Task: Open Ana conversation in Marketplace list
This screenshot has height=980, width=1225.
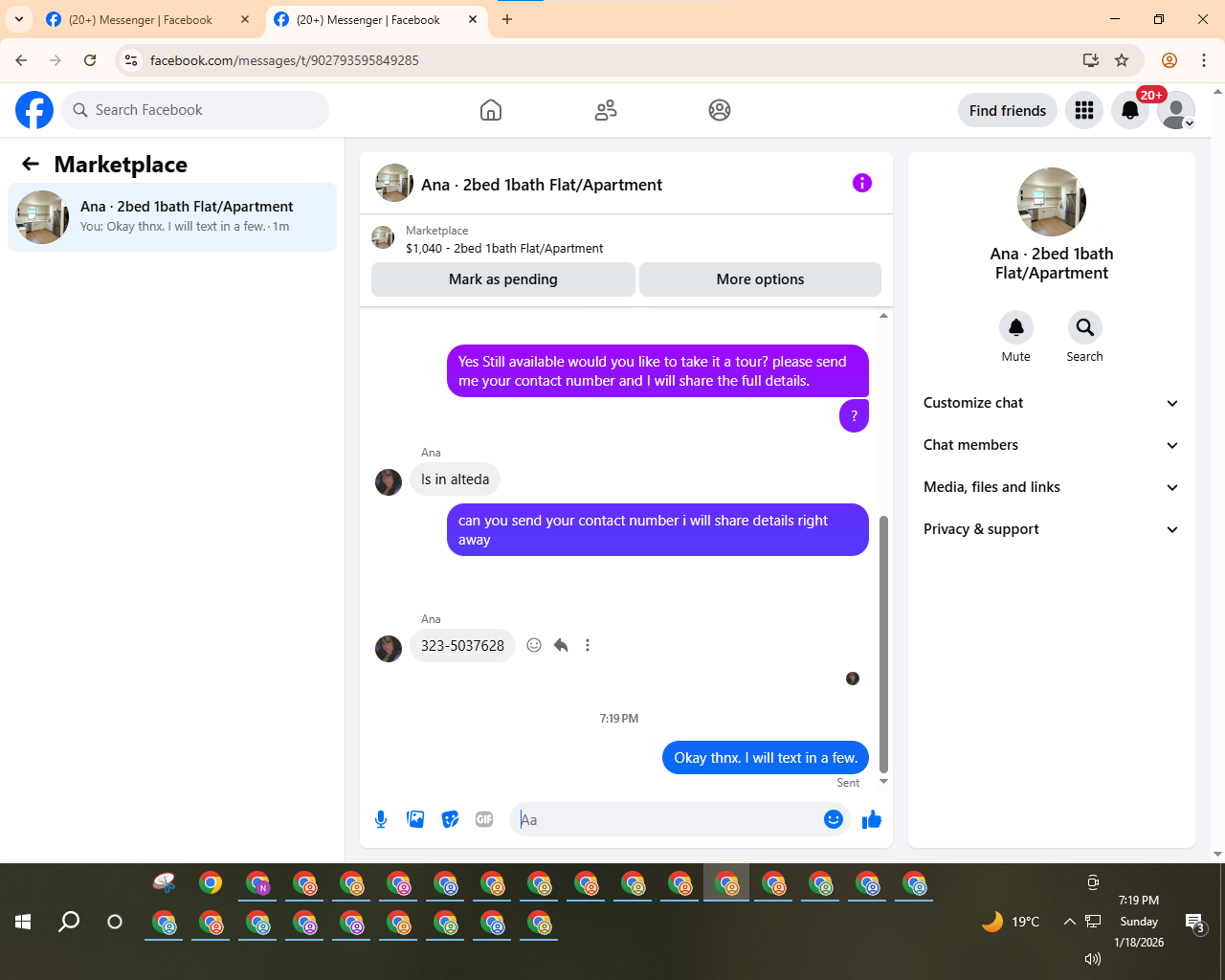Action: pos(172,217)
